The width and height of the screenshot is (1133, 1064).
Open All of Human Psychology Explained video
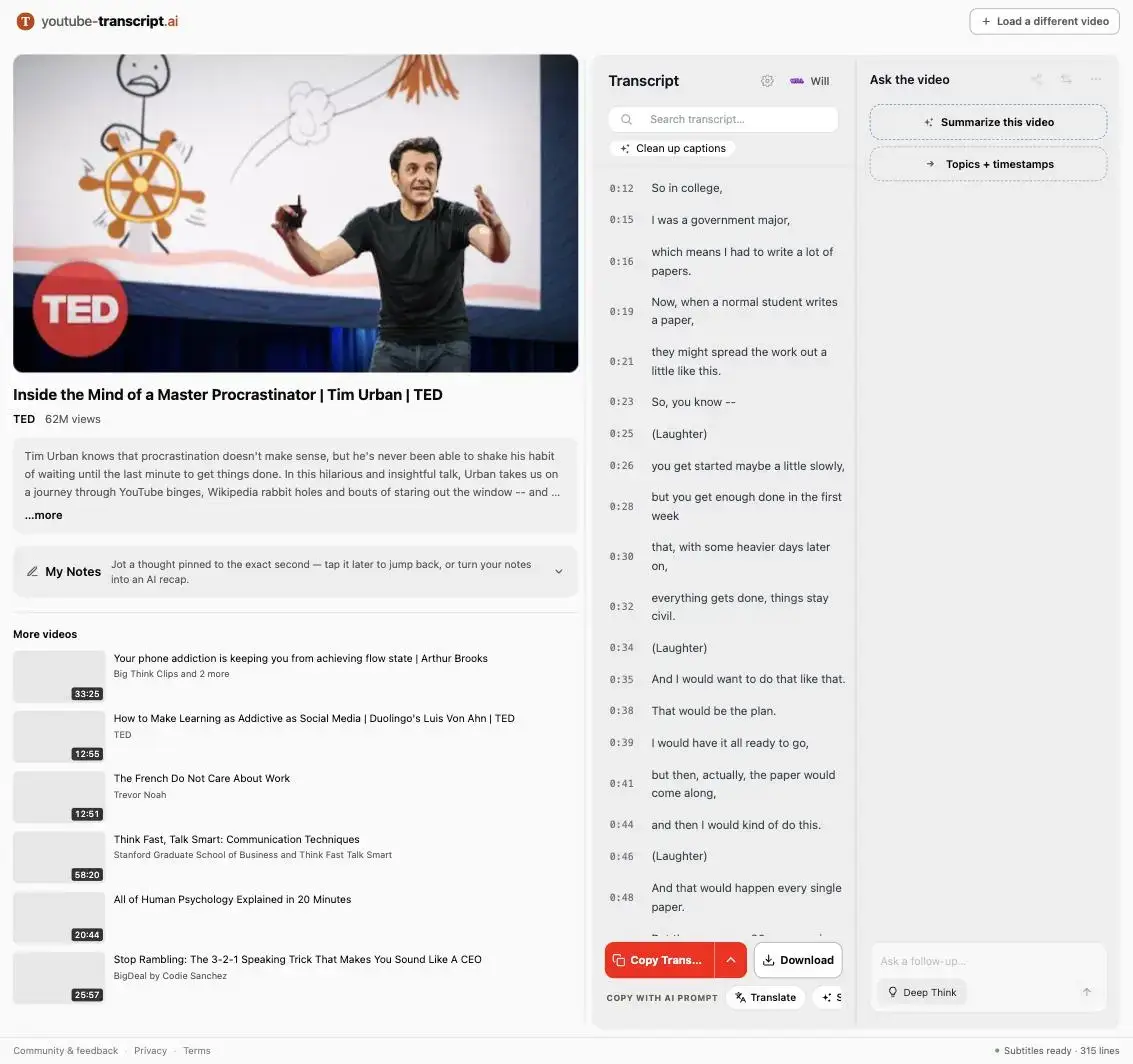(x=232, y=899)
